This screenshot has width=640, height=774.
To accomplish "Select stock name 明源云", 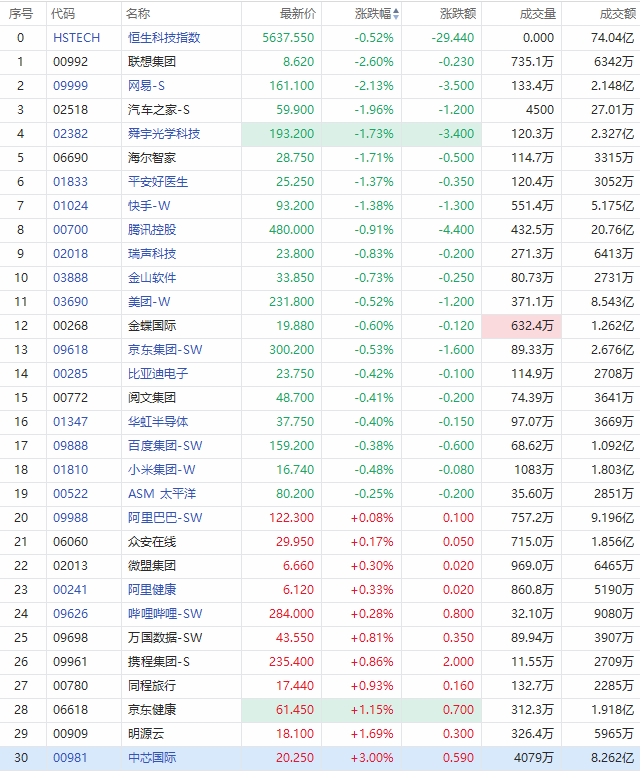I will pos(146,734).
